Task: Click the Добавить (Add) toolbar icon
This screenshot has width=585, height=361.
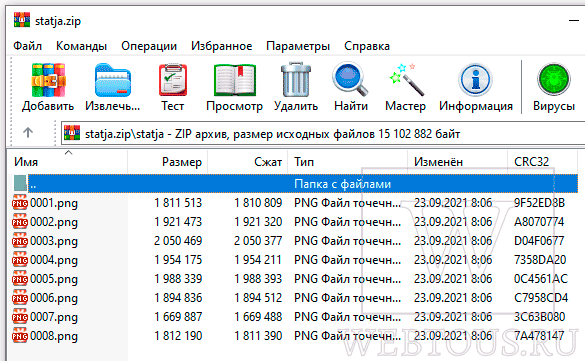Action: coord(48,80)
